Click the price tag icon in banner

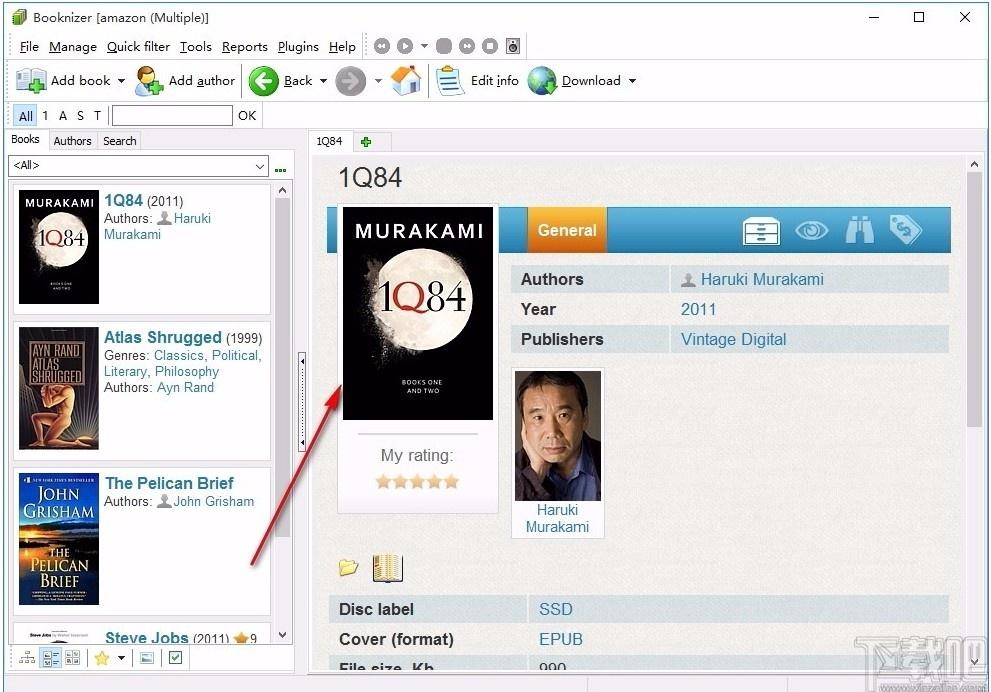tap(905, 229)
